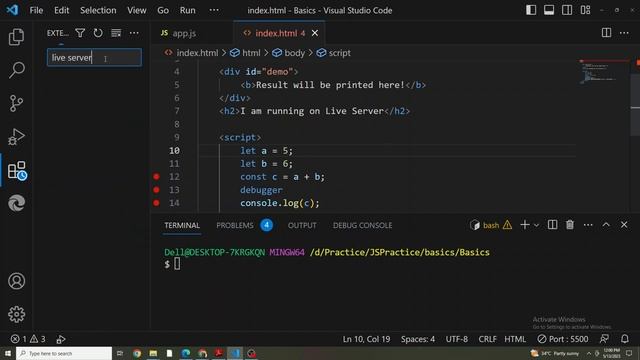This screenshot has width=640, height=360.
Task: Split the terminal pane
Action: coord(552,225)
